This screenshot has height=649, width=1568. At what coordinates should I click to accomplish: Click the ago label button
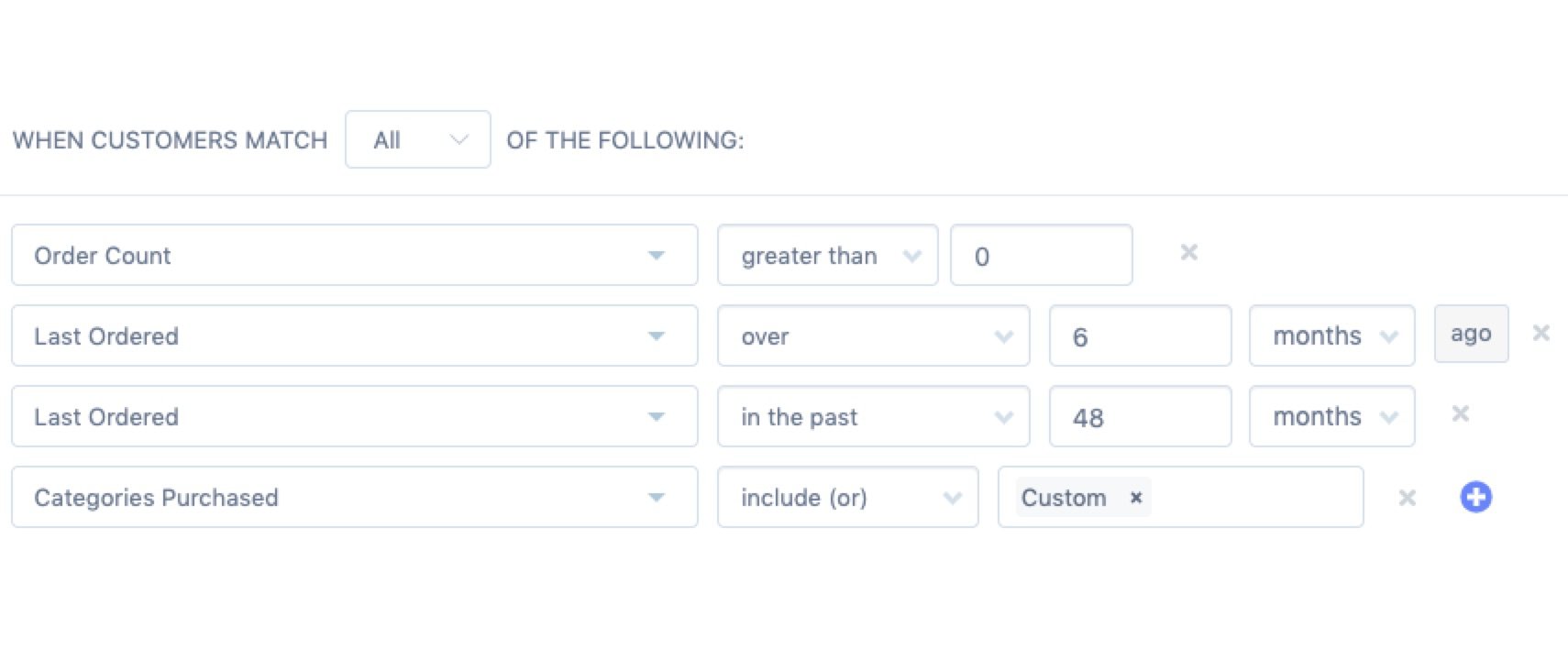(1471, 334)
